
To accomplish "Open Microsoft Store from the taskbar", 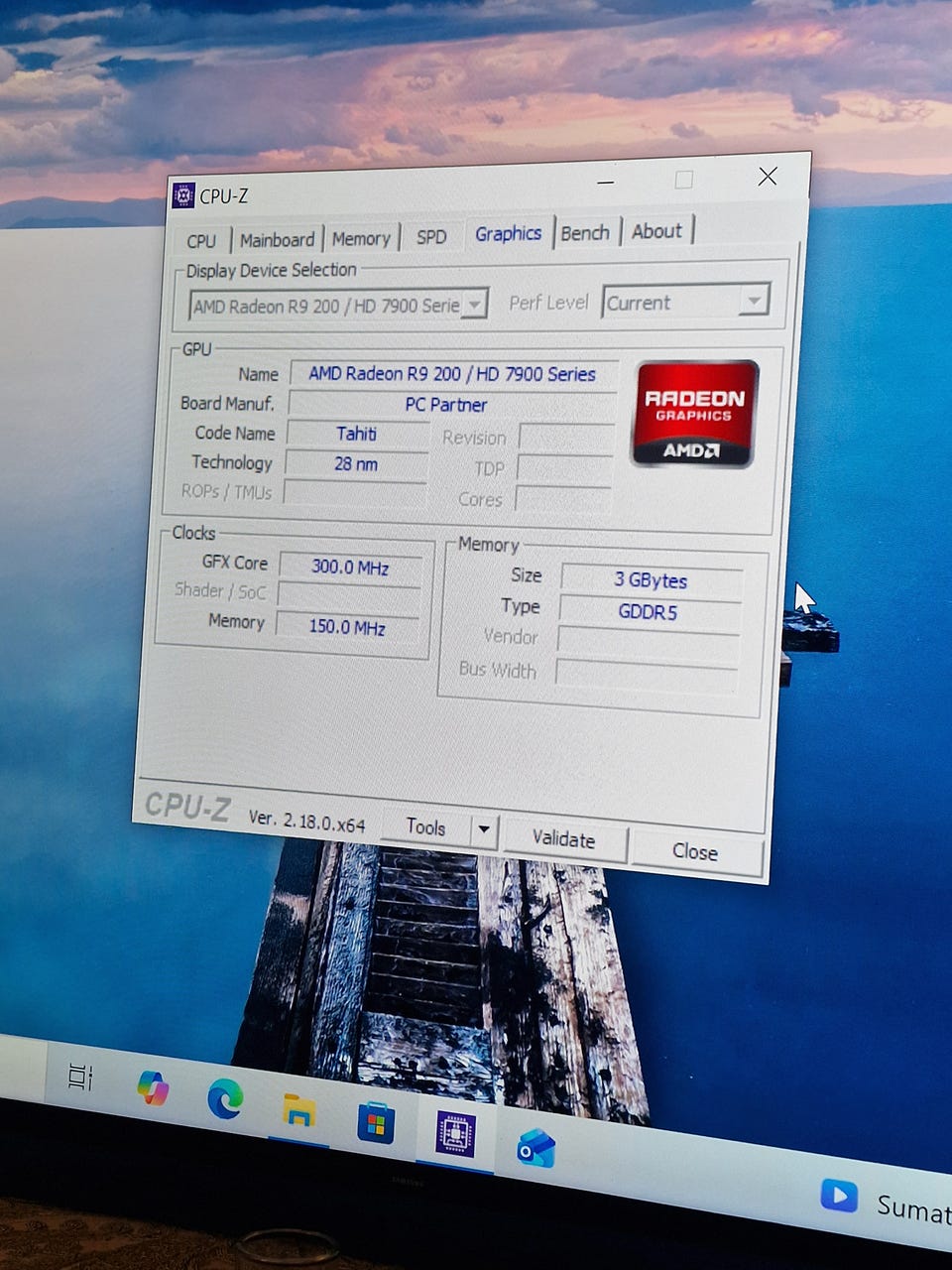I will [376, 1124].
